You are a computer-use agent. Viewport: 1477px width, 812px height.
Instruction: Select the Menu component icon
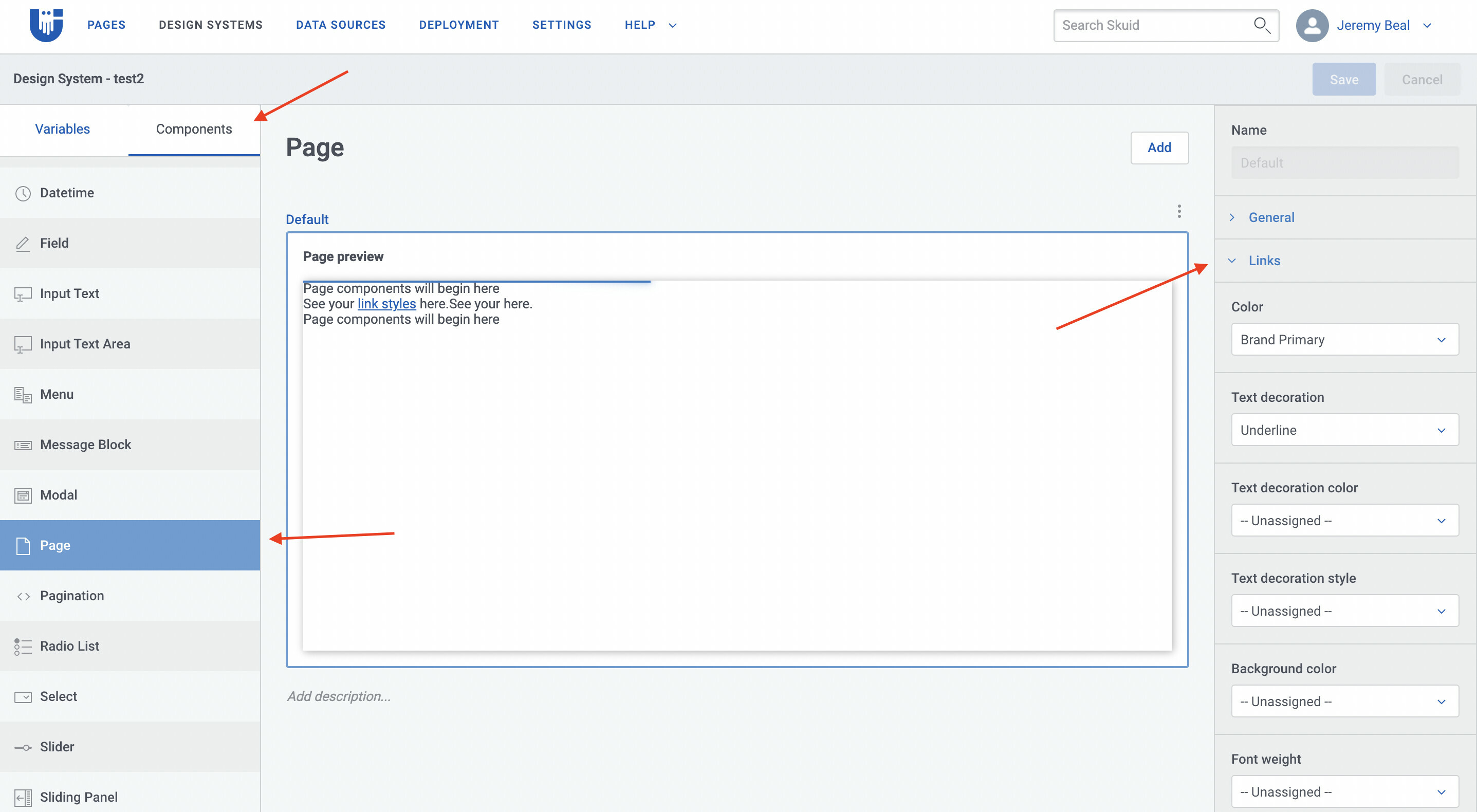[22, 394]
